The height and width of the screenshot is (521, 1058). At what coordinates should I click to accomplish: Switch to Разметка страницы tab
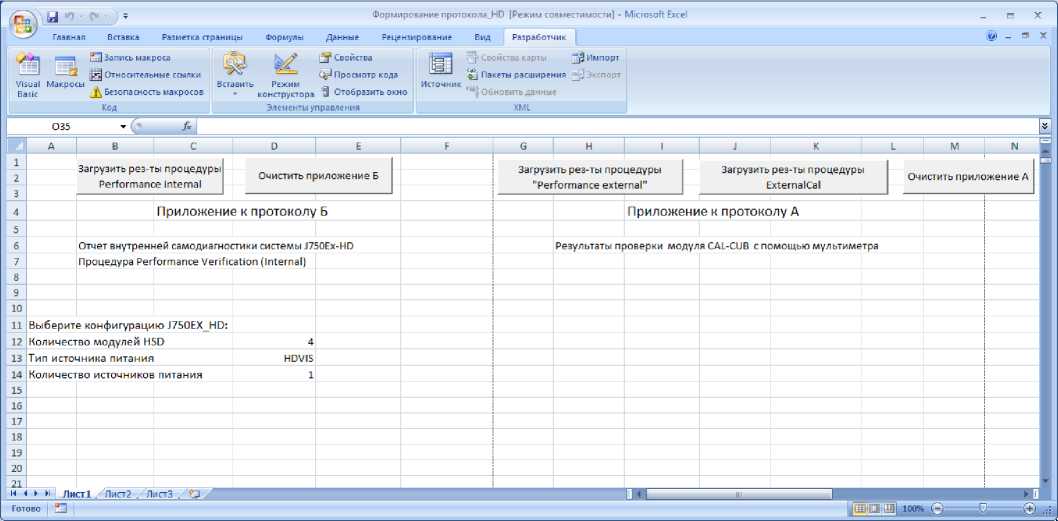pyautogui.click(x=201, y=37)
